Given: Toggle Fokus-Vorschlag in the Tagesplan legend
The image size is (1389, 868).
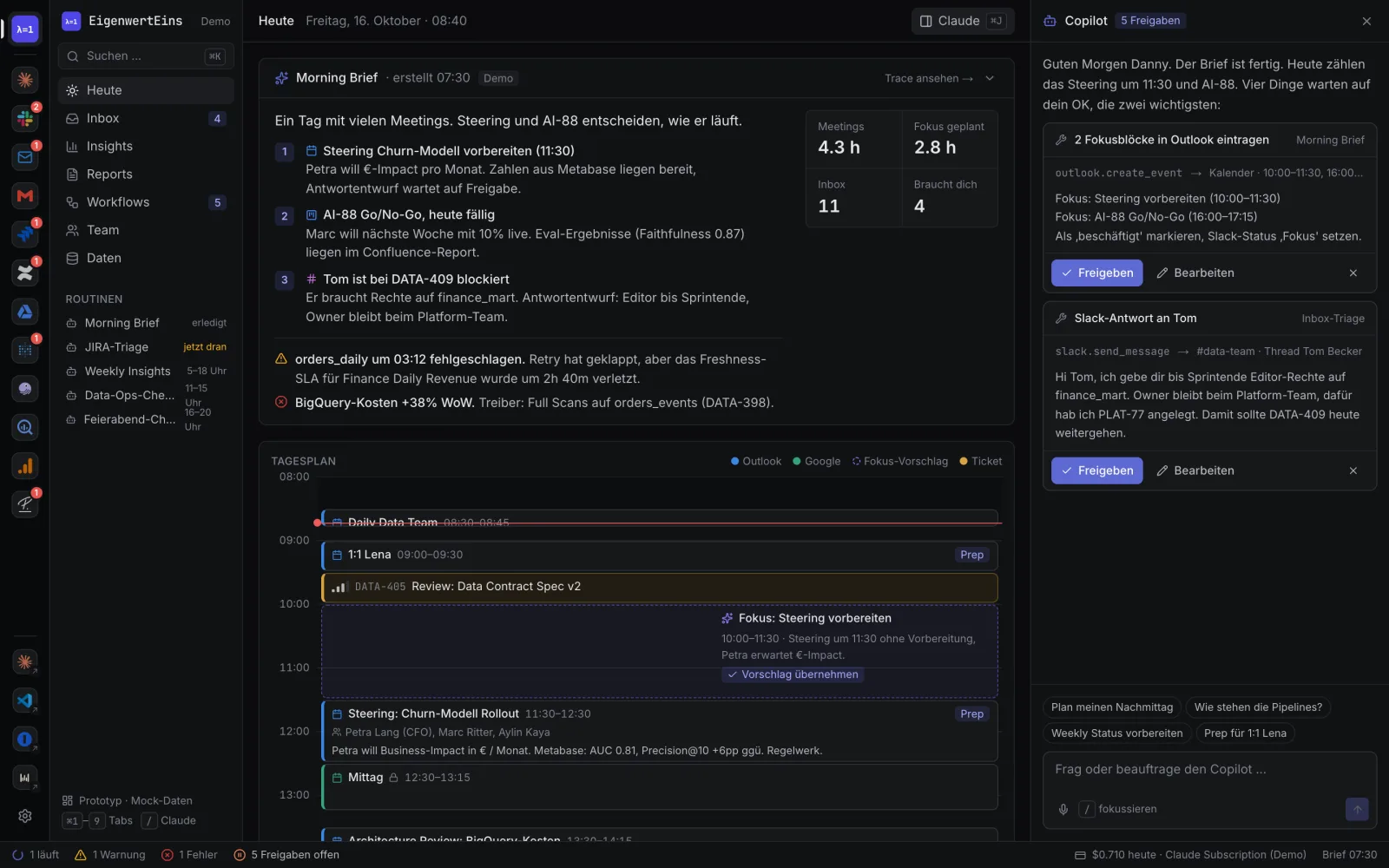Looking at the screenshot, I should [x=900, y=461].
